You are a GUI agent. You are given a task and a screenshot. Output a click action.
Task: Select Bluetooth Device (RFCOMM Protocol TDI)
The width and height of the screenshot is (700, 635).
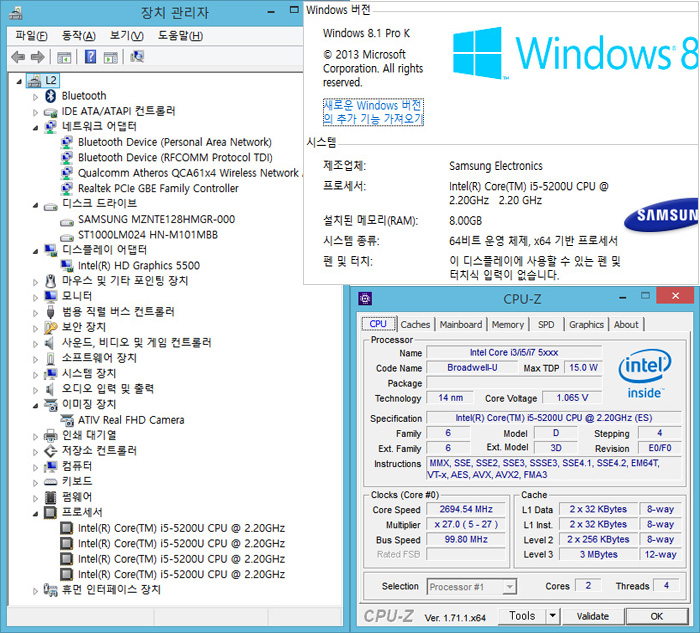[x=175, y=158]
